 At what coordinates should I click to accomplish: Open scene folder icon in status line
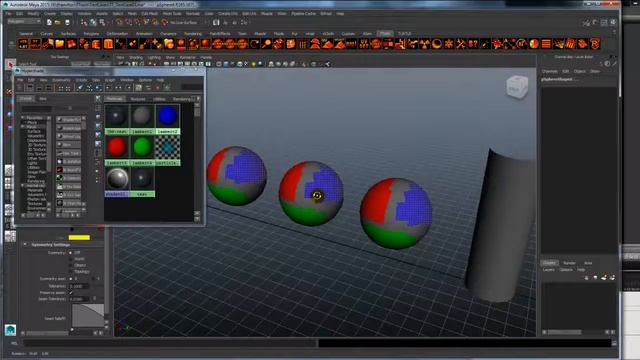58,22
